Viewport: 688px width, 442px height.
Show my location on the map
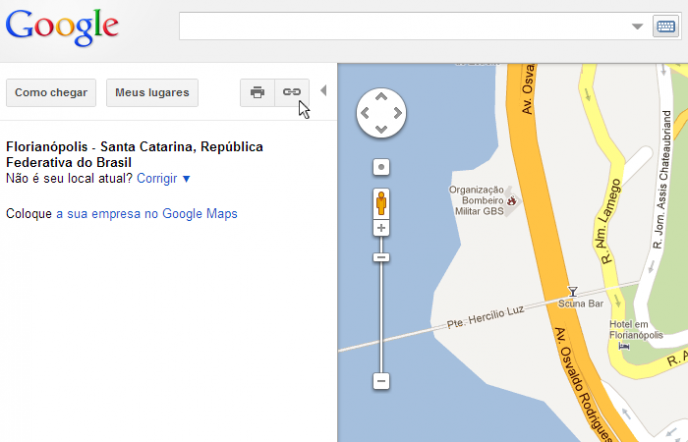pyautogui.click(x=381, y=167)
